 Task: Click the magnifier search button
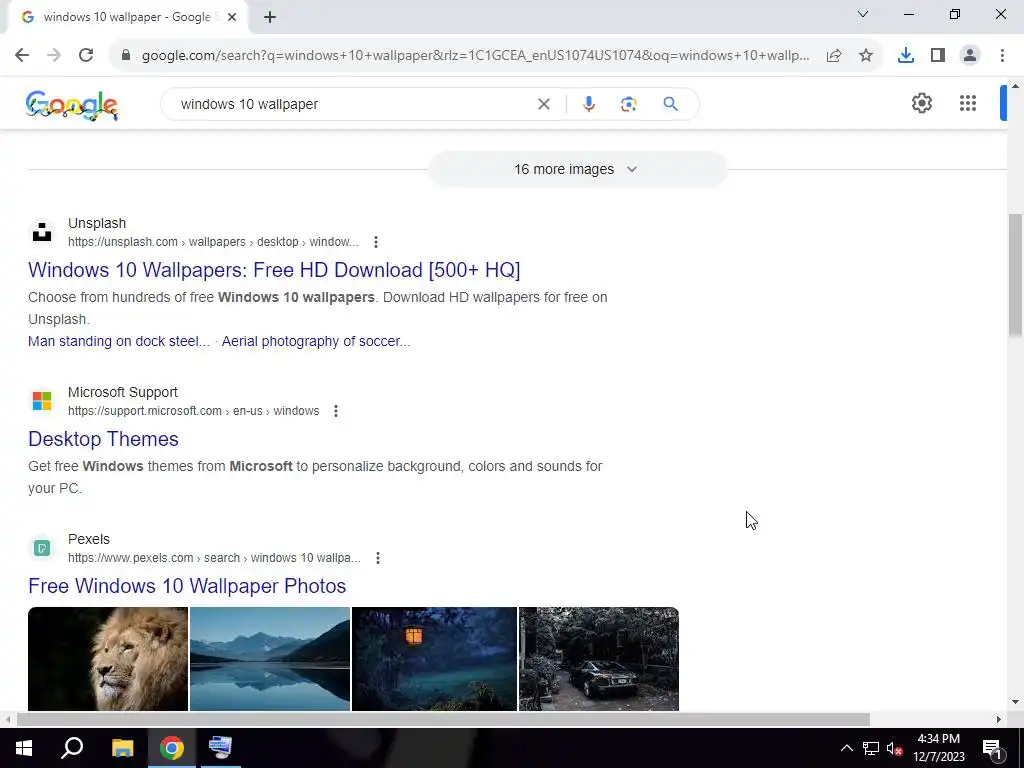click(x=670, y=104)
